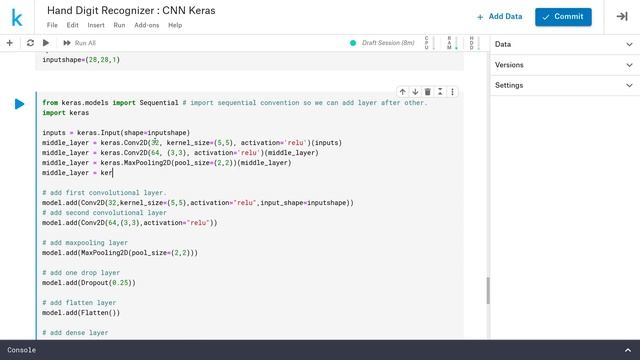Add a new cell with plus icon
The width and height of the screenshot is (640, 360).
click(10, 43)
